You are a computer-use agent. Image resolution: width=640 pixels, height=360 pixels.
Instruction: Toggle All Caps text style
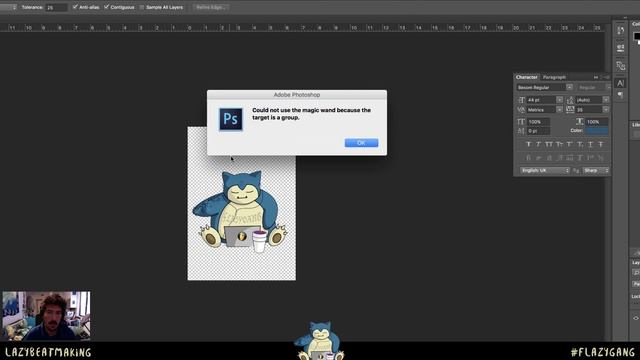[549, 144]
